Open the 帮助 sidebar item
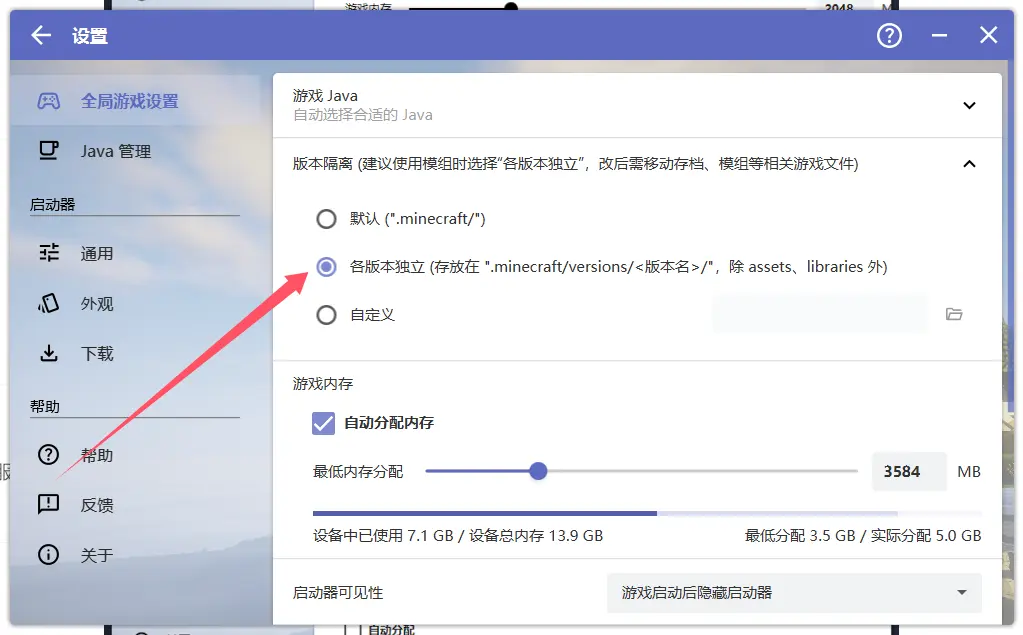The width and height of the screenshot is (1023, 635). [96, 455]
